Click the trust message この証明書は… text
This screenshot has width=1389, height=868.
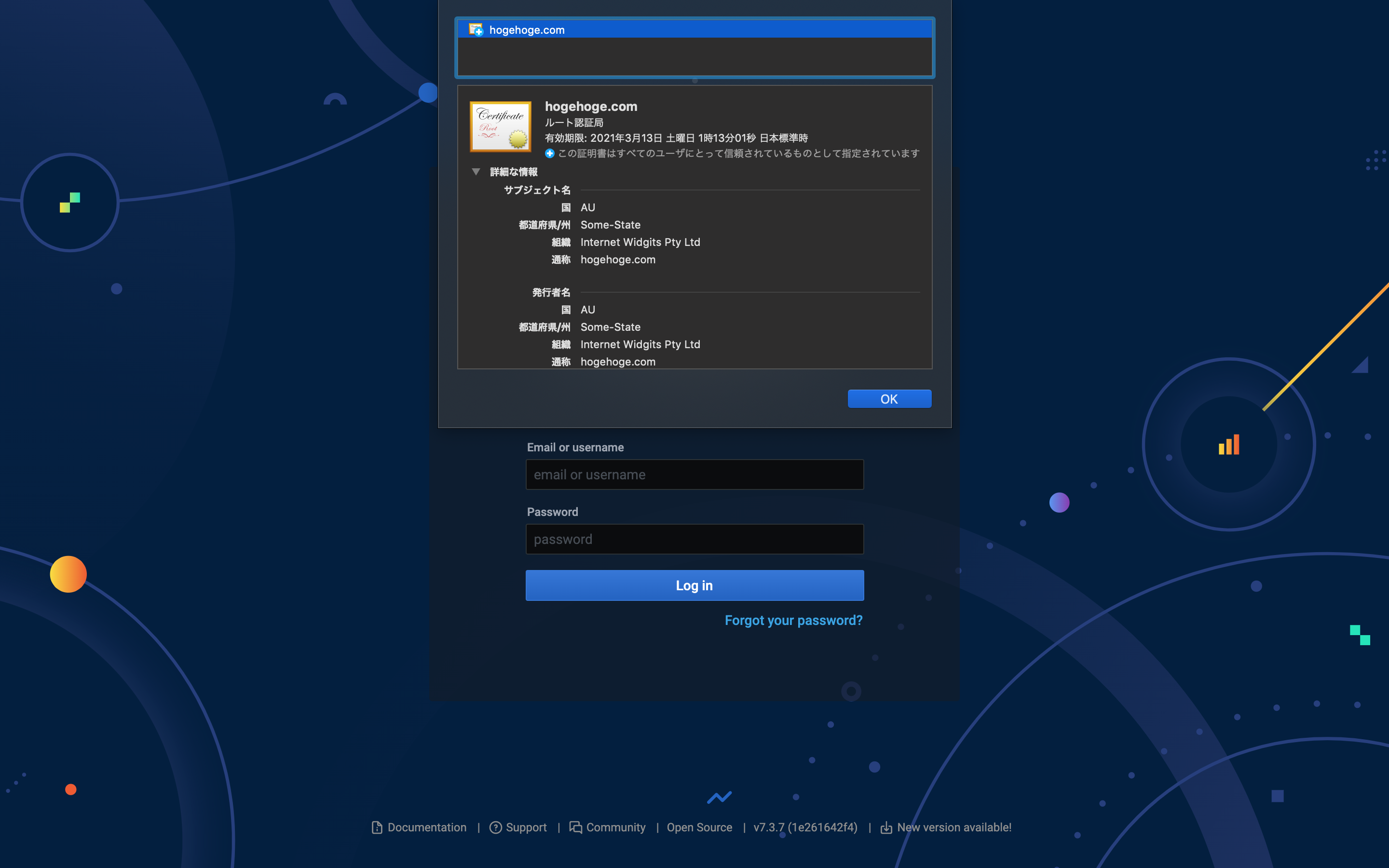(x=739, y=153)
